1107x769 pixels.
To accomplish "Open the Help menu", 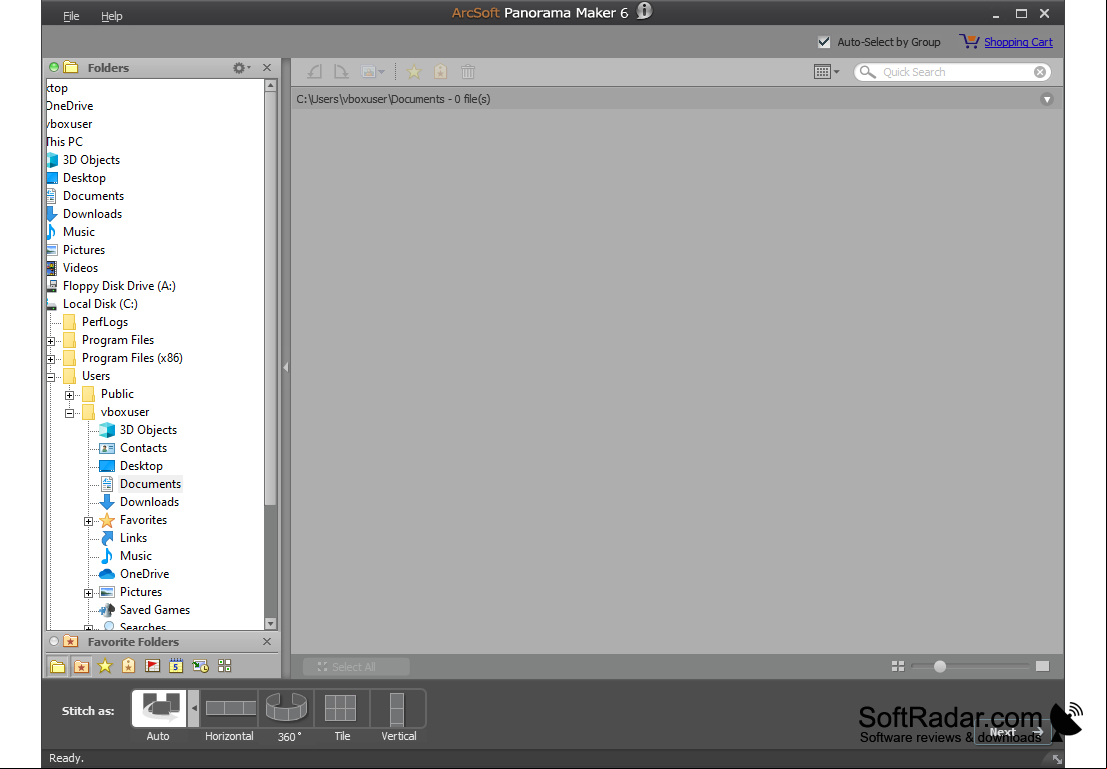I will [x=112, y=16].
